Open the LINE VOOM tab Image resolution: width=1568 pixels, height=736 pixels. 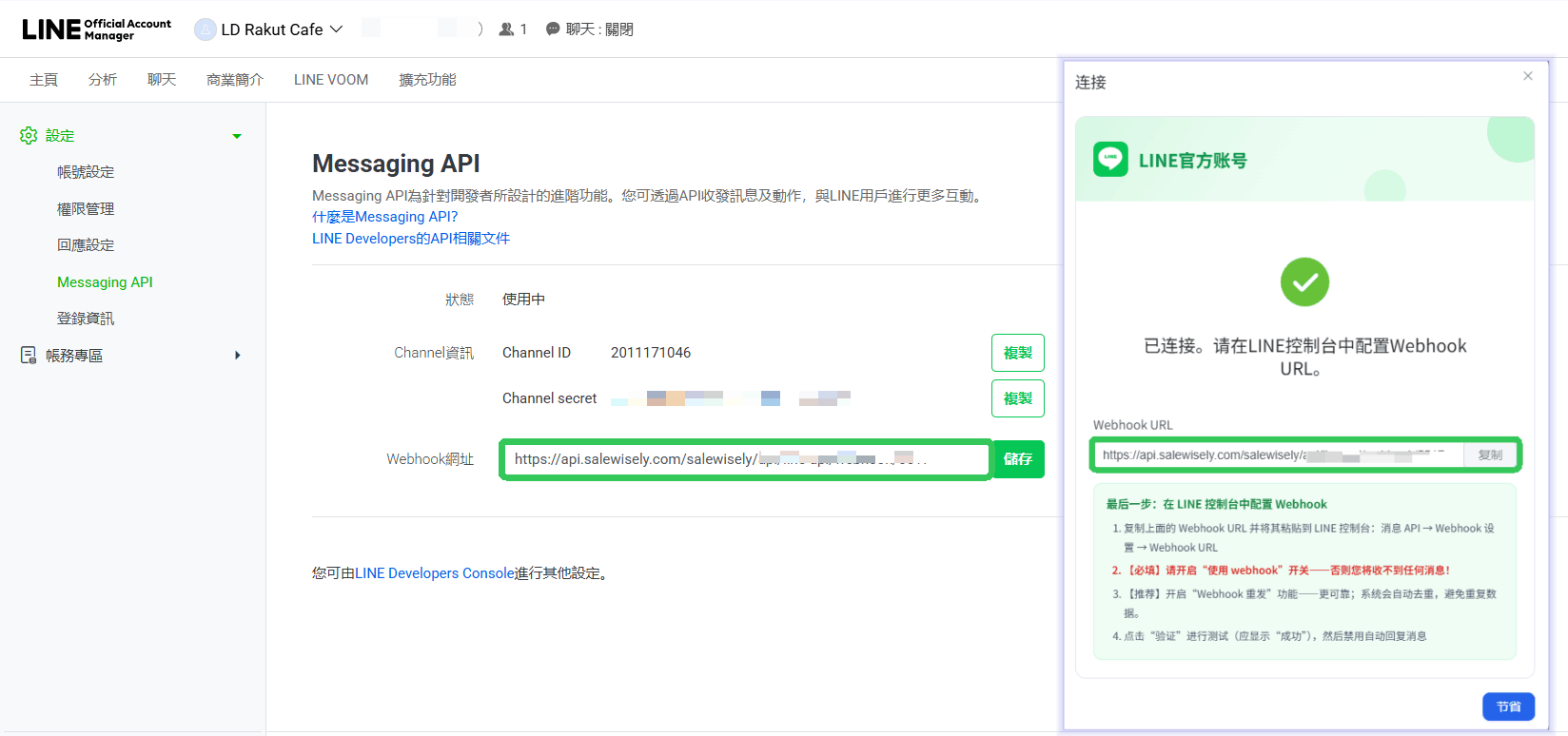(x=331, y=80)
